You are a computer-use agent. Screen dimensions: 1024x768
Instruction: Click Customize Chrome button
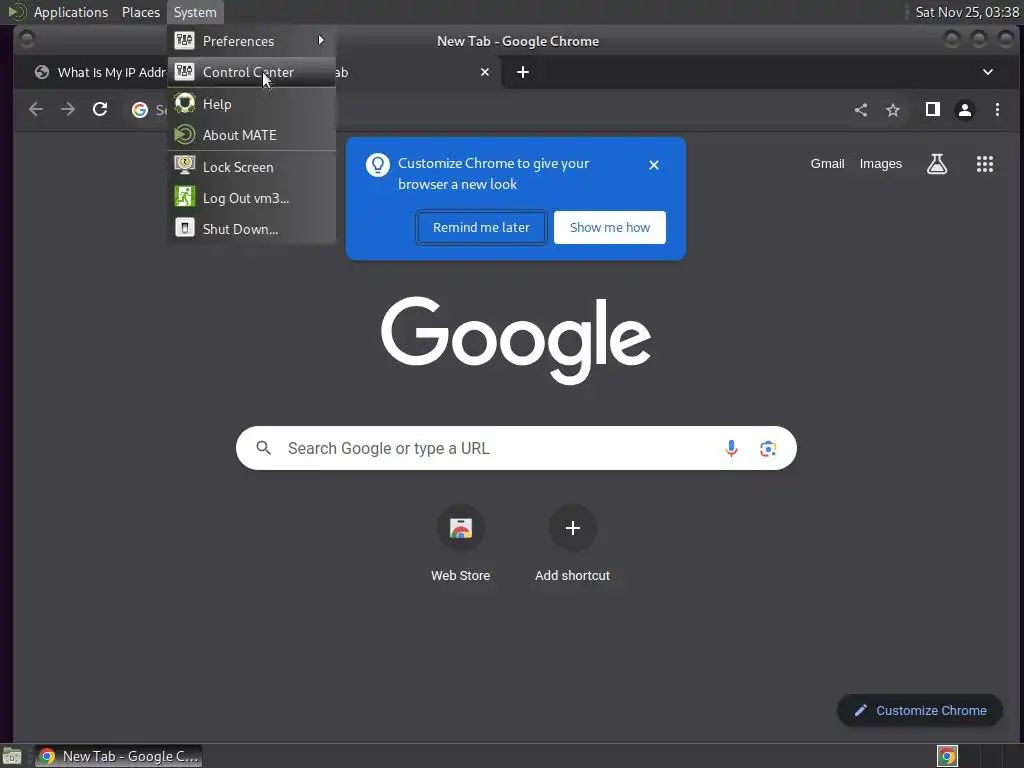click(920, 711)
